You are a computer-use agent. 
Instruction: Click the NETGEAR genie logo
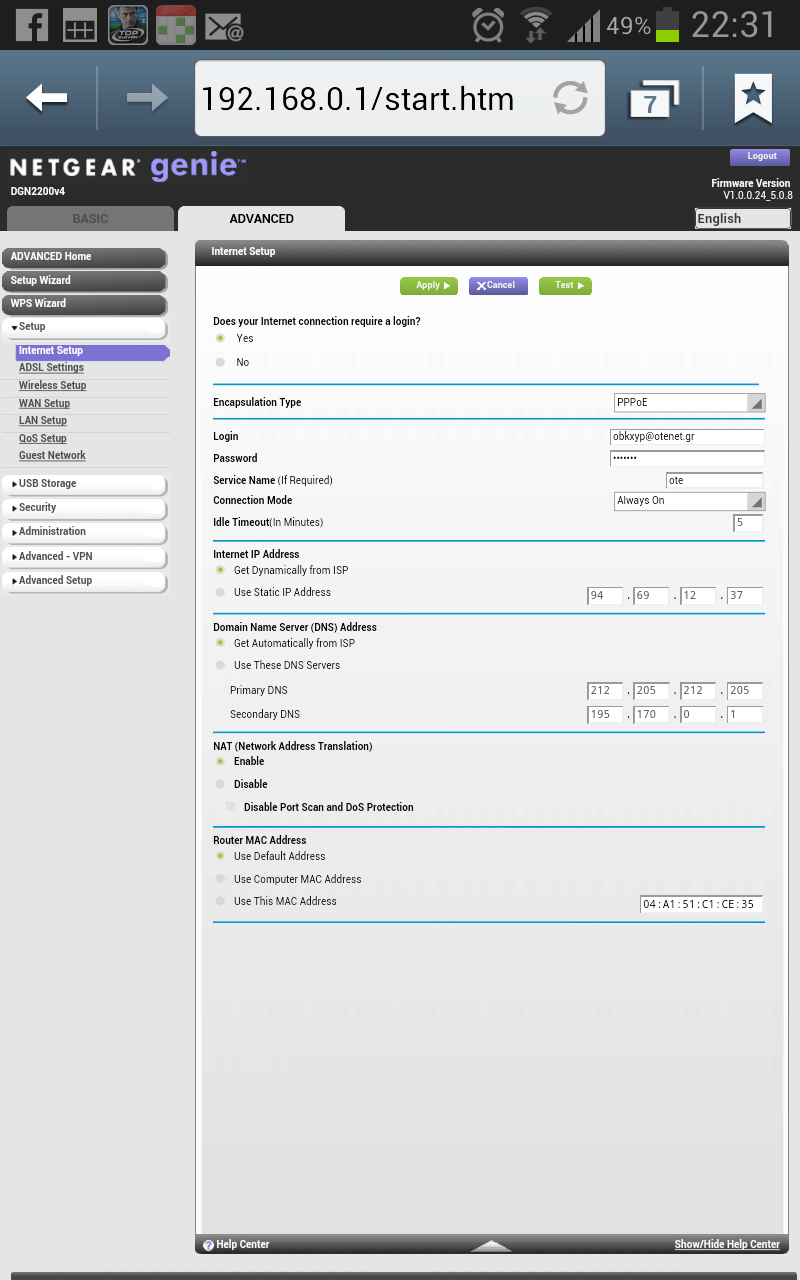point(128,167)
